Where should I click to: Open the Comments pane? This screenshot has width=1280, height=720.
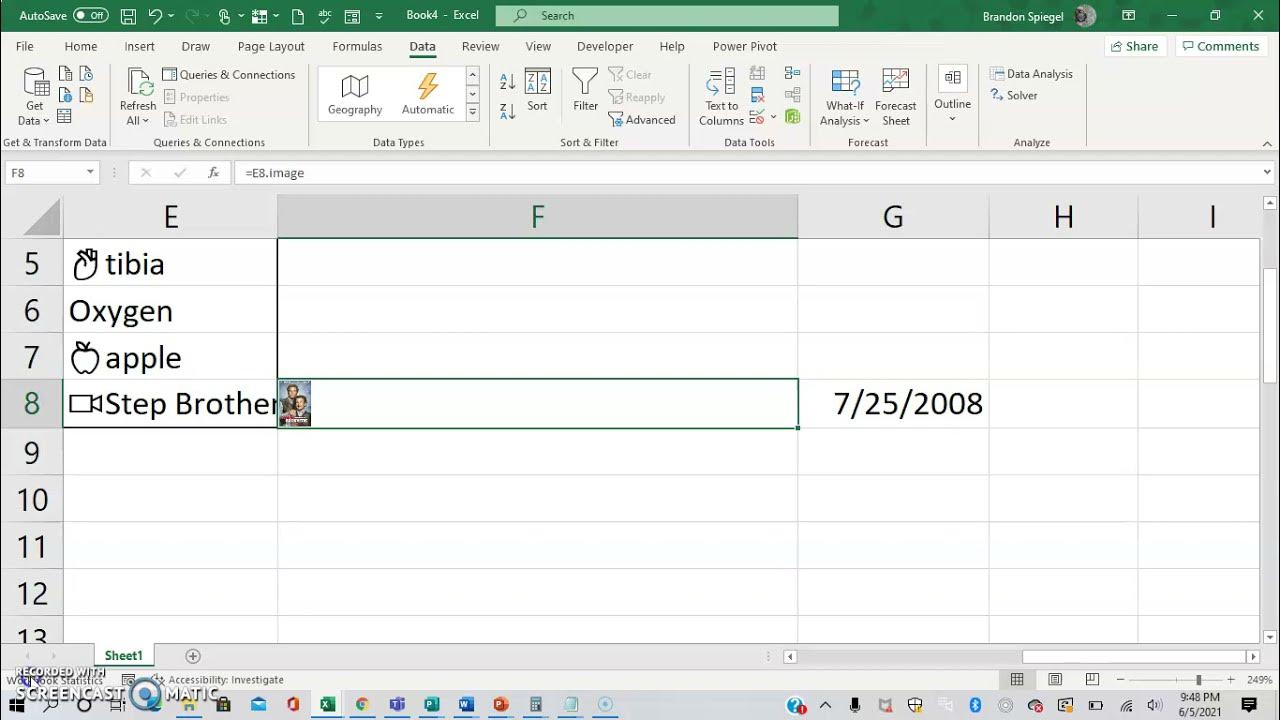(1219, 46)
